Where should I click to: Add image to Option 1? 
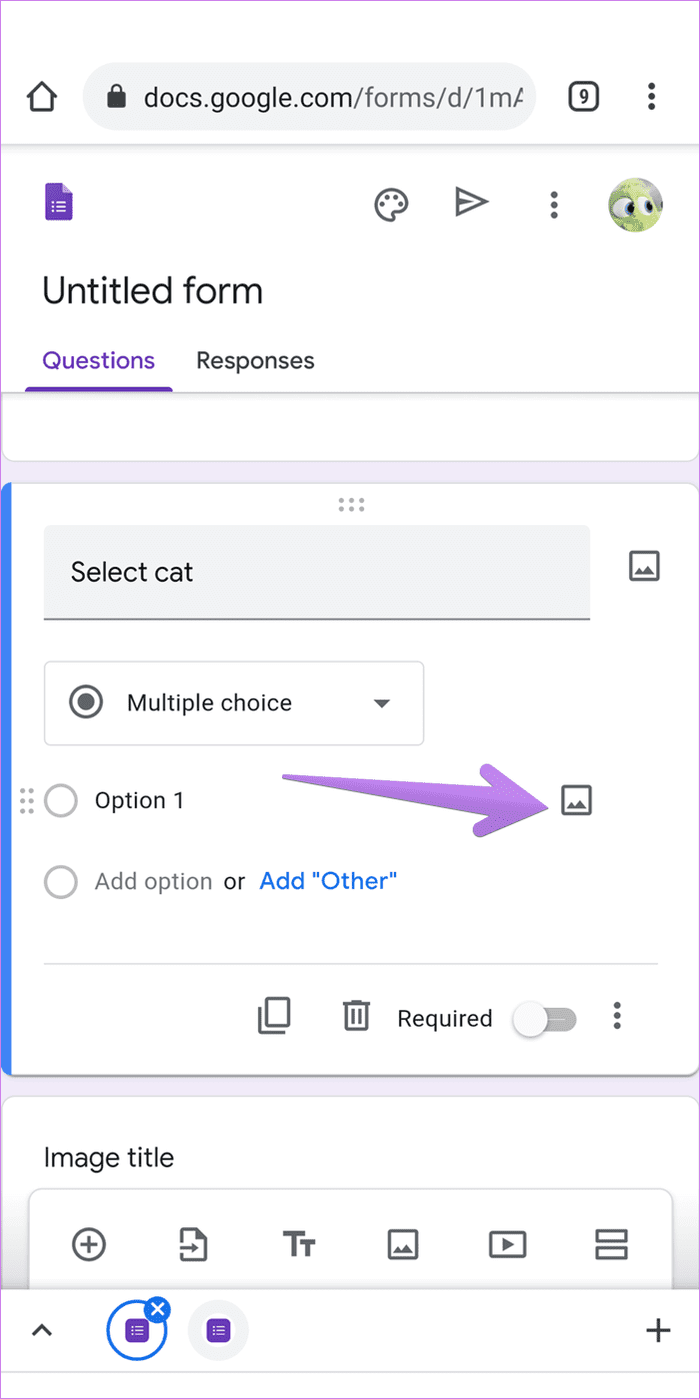[576, 800]
